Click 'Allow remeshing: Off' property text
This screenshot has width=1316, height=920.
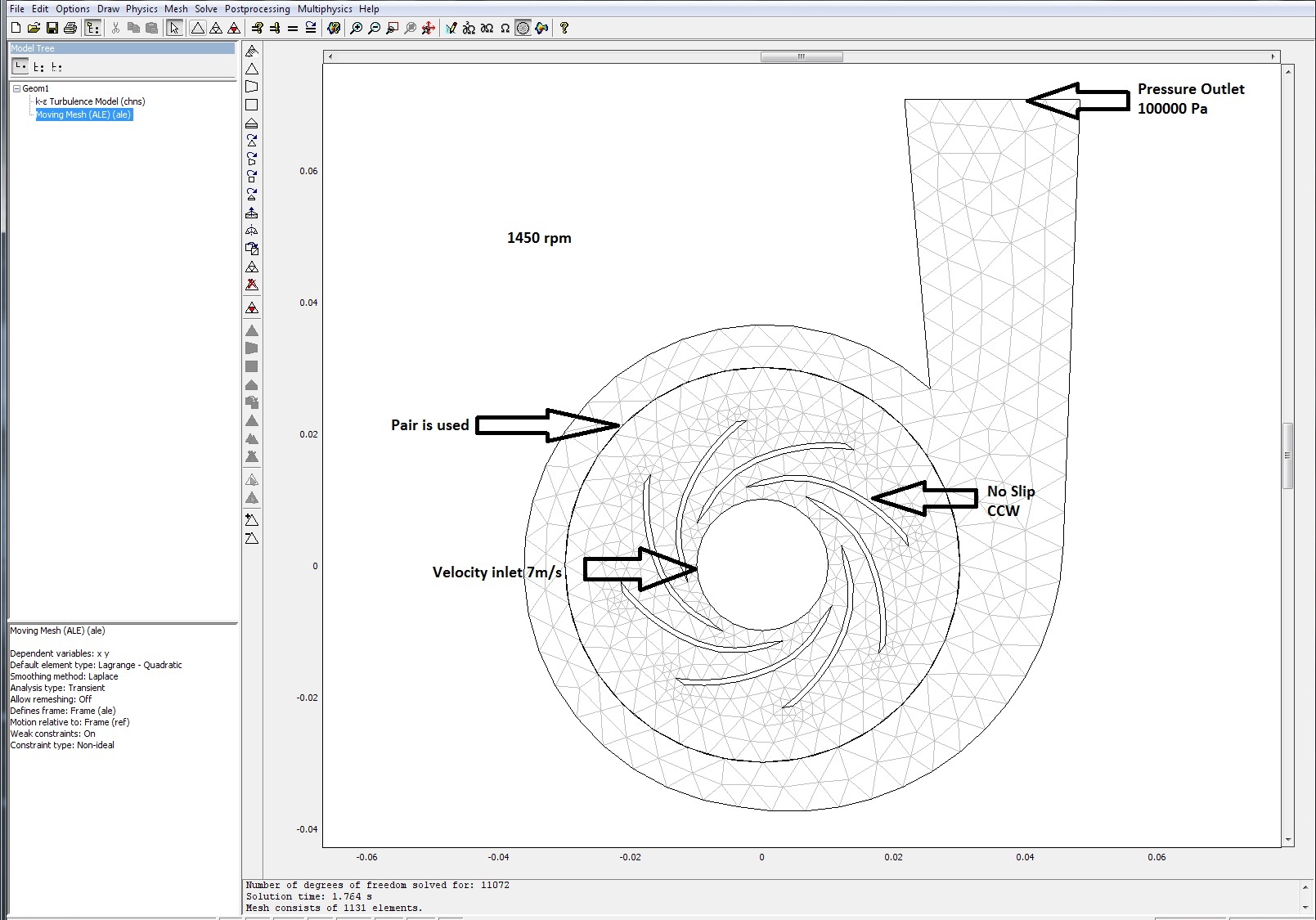51,699
